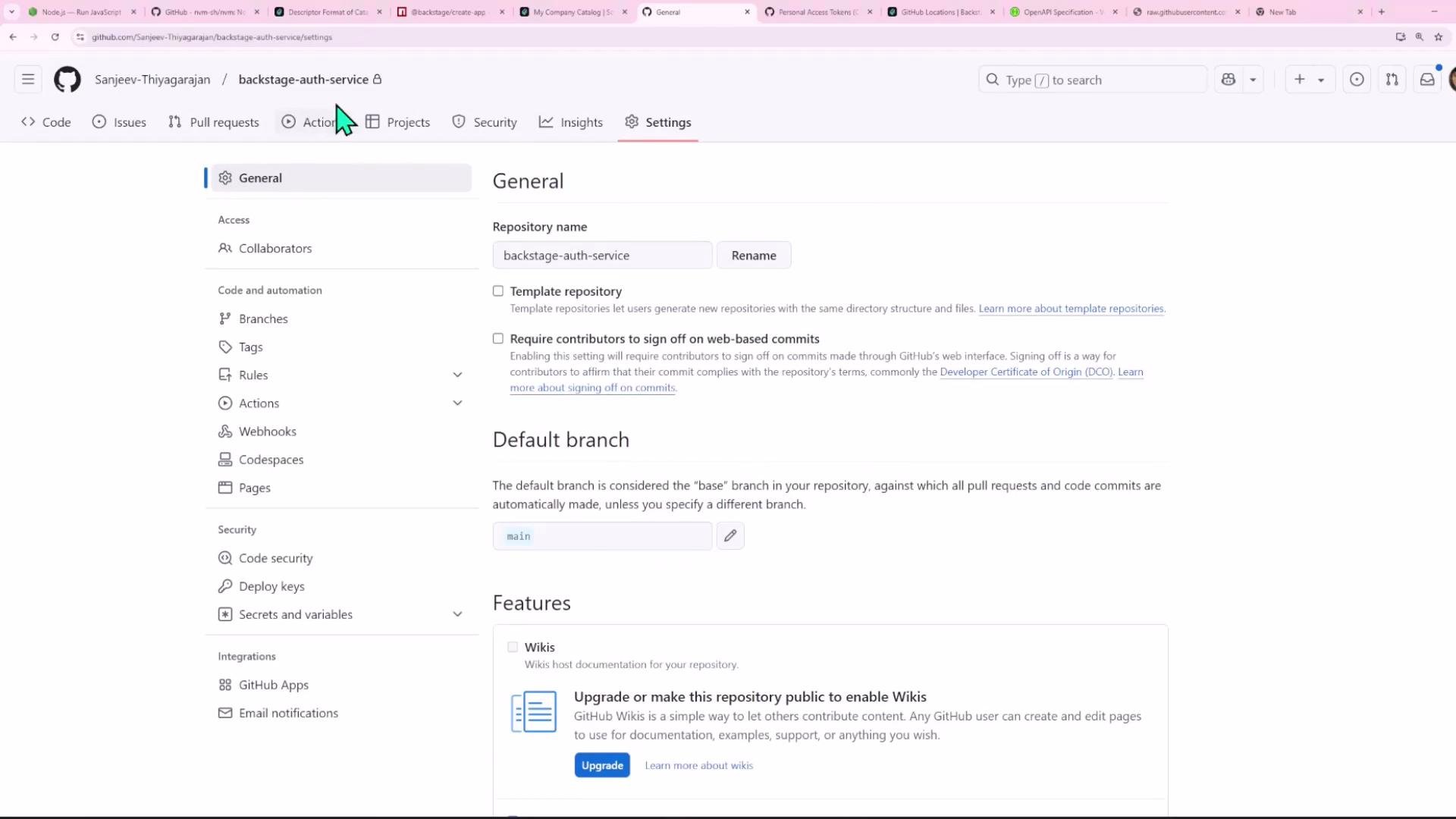The width and height of the screenshot is (1456, 819).
Task: Reload the current page
Action: tap(55, 36)
